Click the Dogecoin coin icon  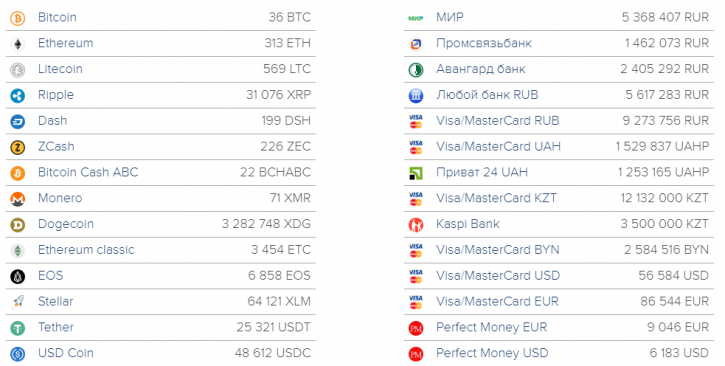18,225
